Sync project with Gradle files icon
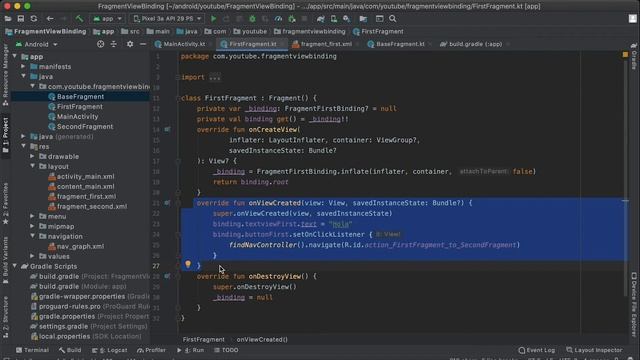This screenshot has width=640, height=360. click(x=321, y=19)
